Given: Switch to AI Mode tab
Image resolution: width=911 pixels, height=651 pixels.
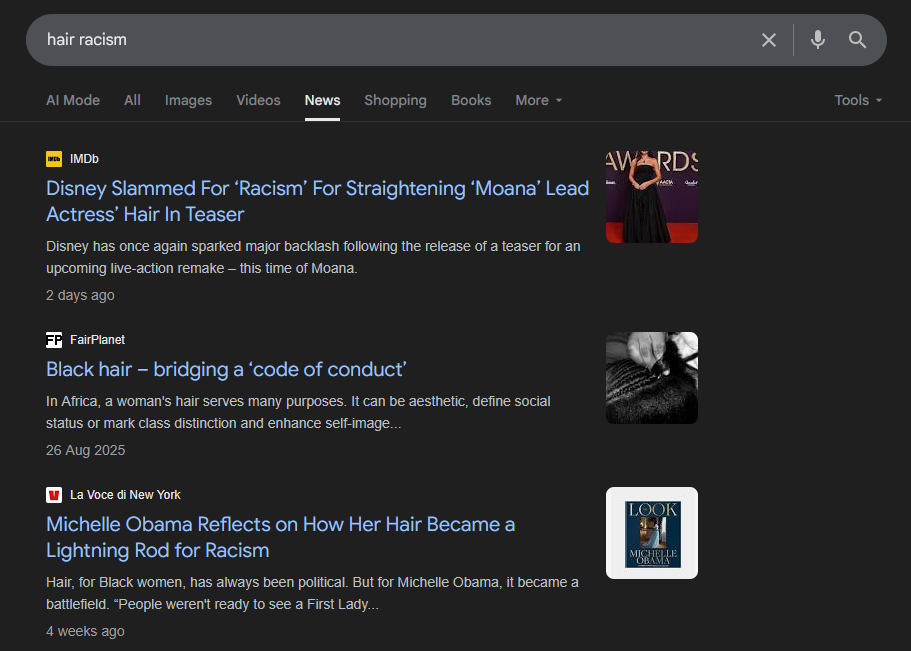Looking at the screenshot, I should (73, 100).
